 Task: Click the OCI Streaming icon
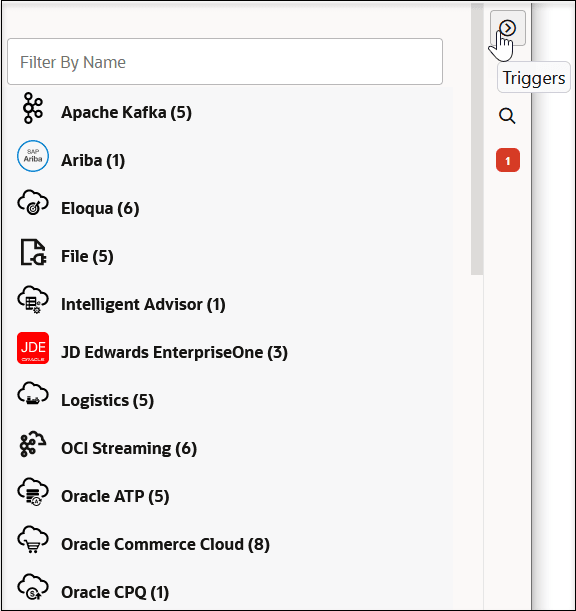click(33, 444)
